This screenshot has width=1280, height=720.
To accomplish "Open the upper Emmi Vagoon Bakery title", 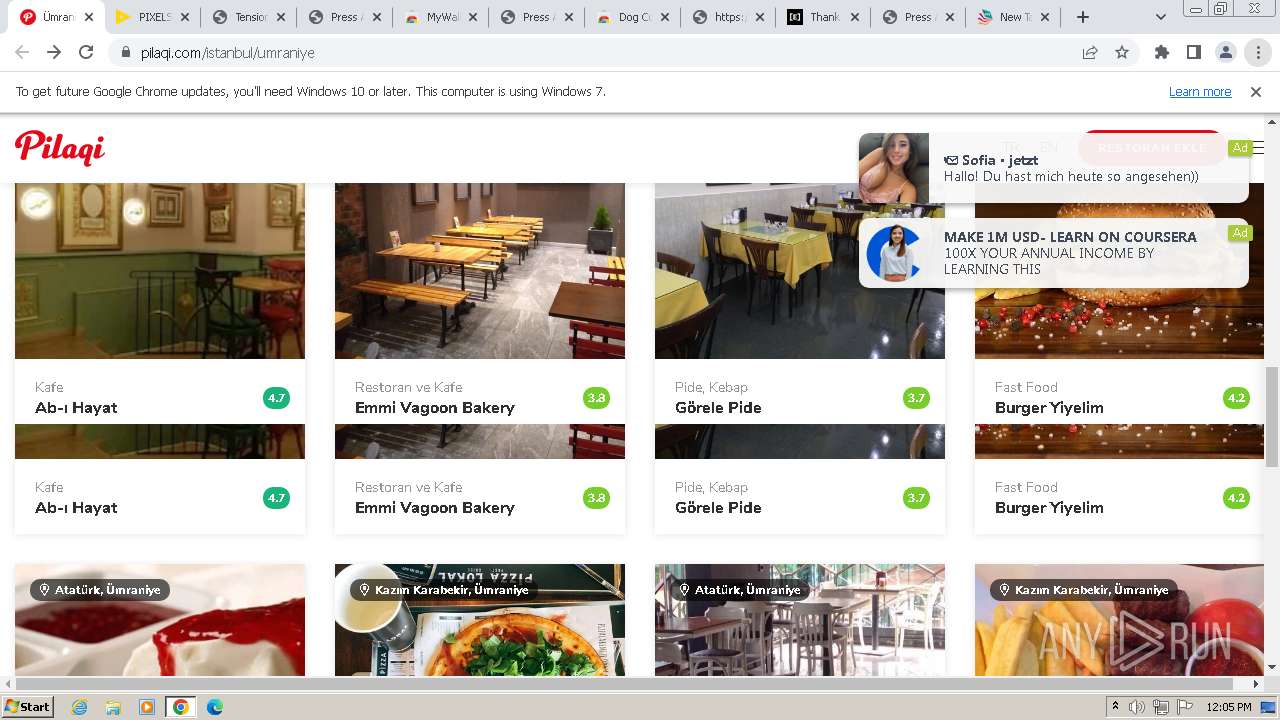I will pyautogui.click(x=435, y=408).
